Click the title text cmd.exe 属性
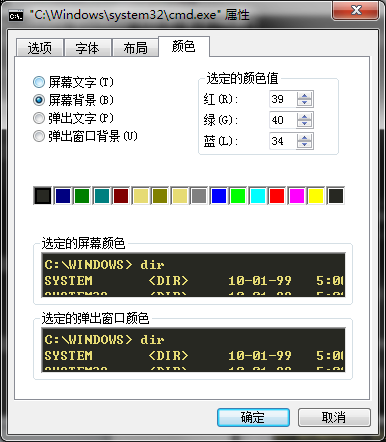This screenshot has height=442, width=386. [x=139, y=15]
